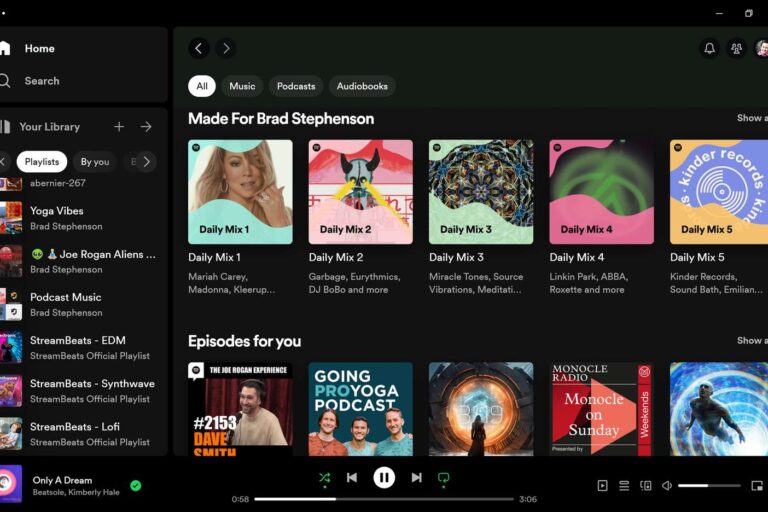Click the Daily Mix 4 title text
Viewport: 768px width, 512px height.
point(576,257)
